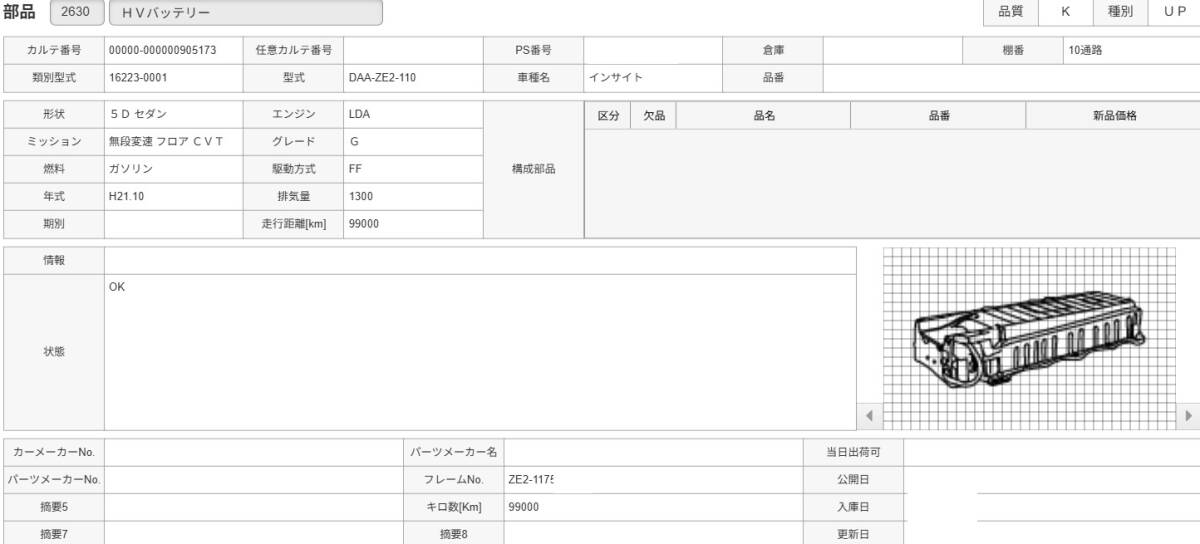Click the empty 摘要8 field
Screen dimensions: 1200x544
pyautogui.click(x=654, y=533)
